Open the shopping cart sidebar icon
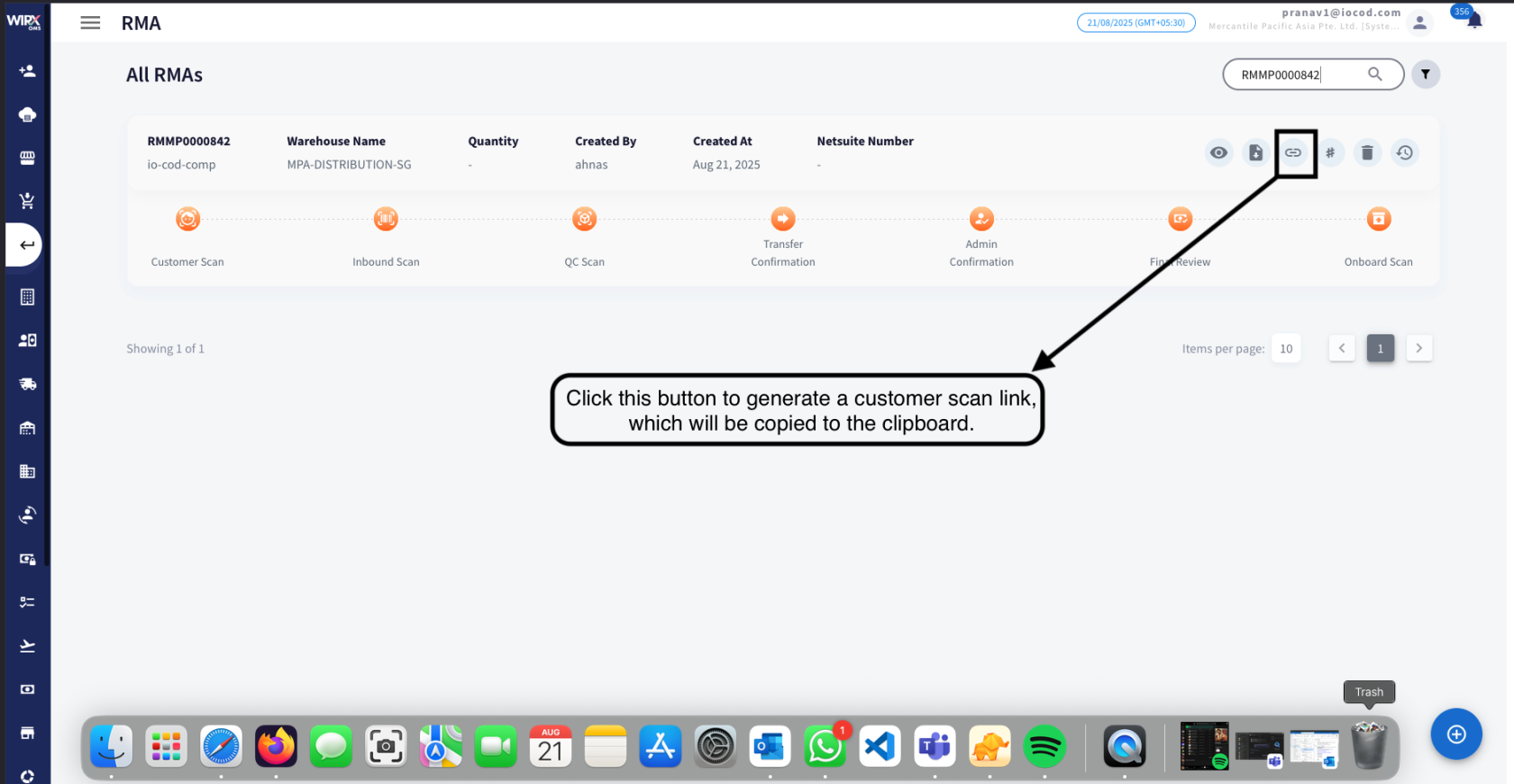The image size is (1514, 784). (27, 201)
